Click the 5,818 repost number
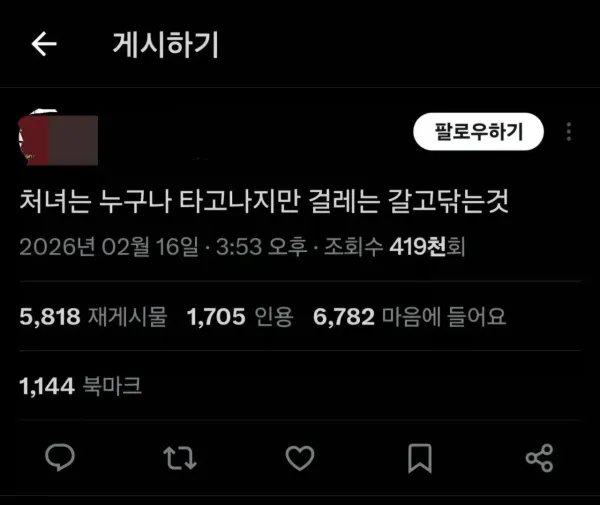600x505 pixels. [x=50, y=317]
